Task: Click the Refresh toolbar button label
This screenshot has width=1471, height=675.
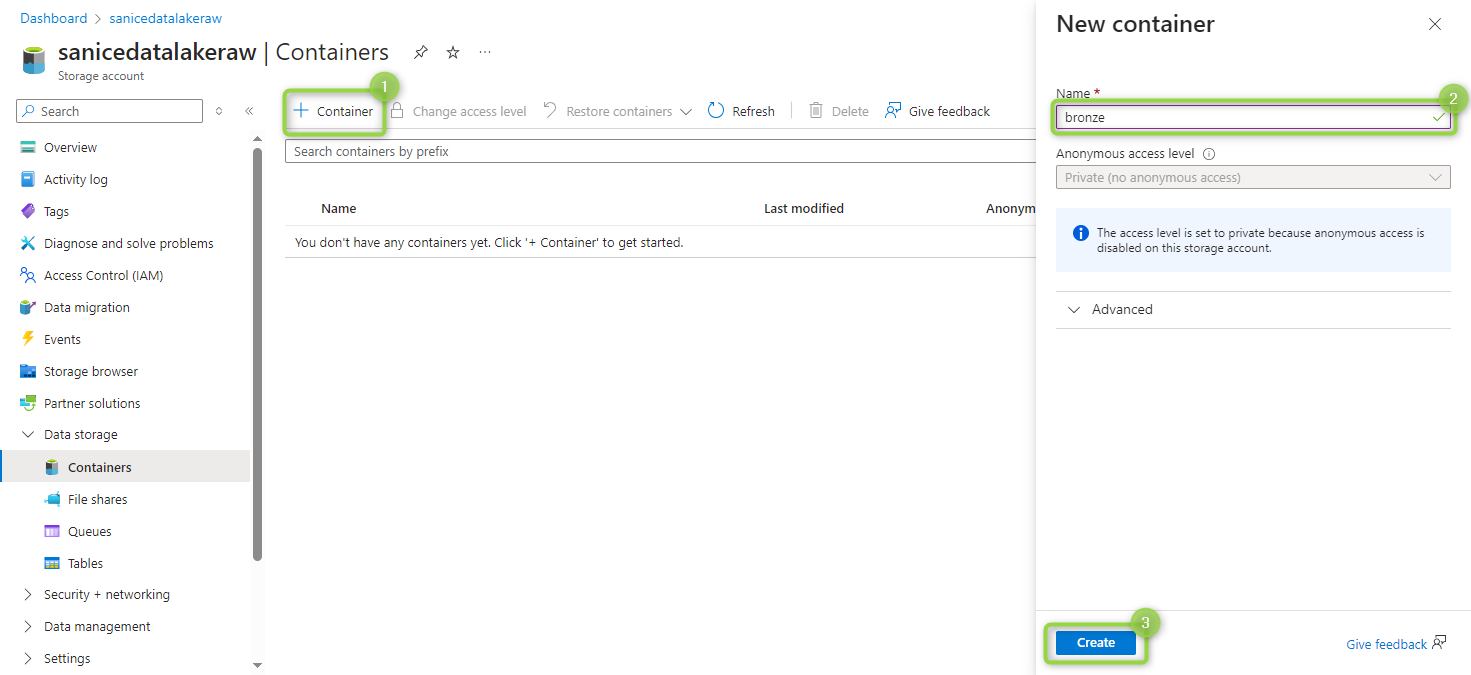Action: pos(753,111)
